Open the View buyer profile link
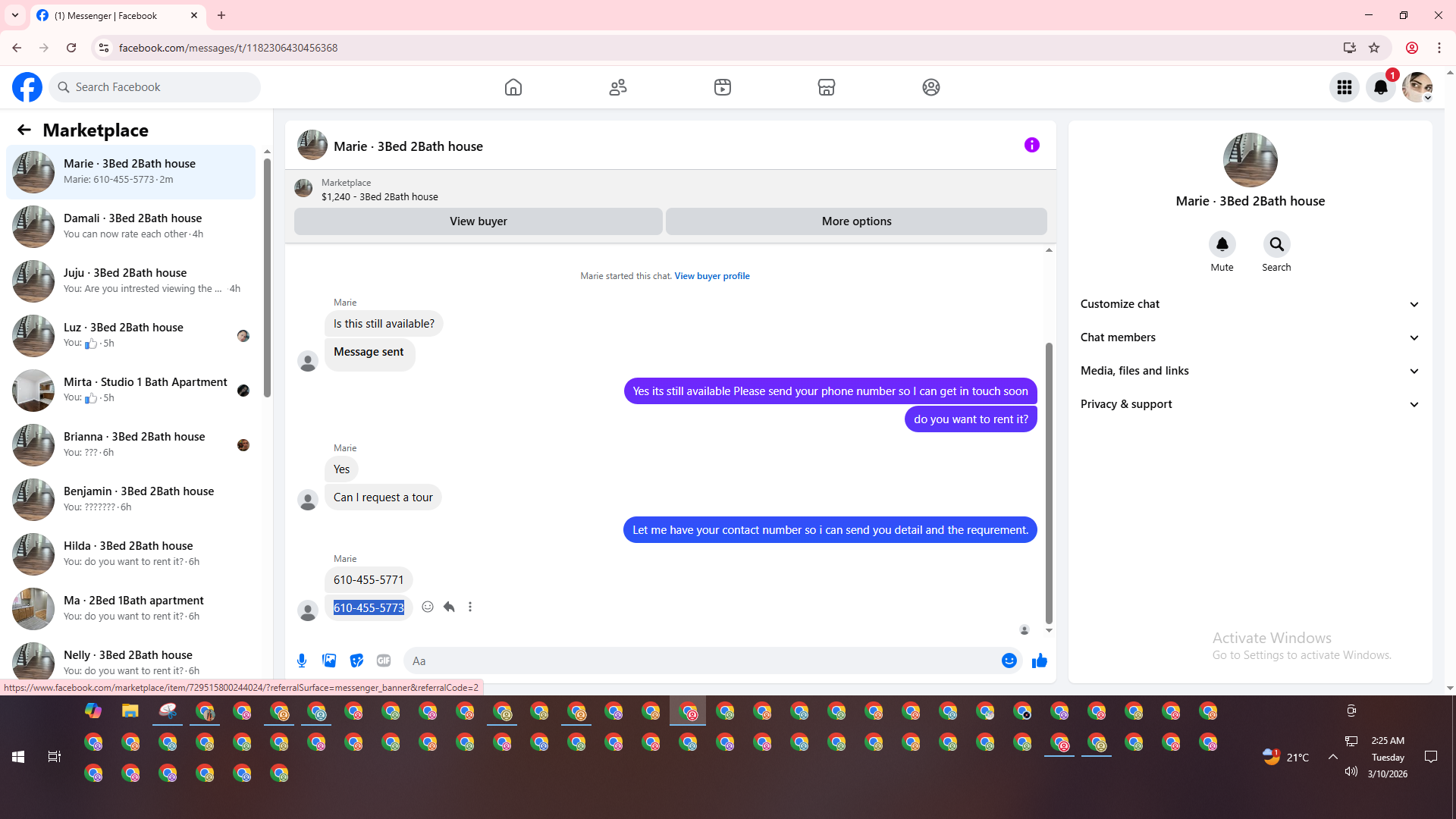1456x819 pixels. 711,276
